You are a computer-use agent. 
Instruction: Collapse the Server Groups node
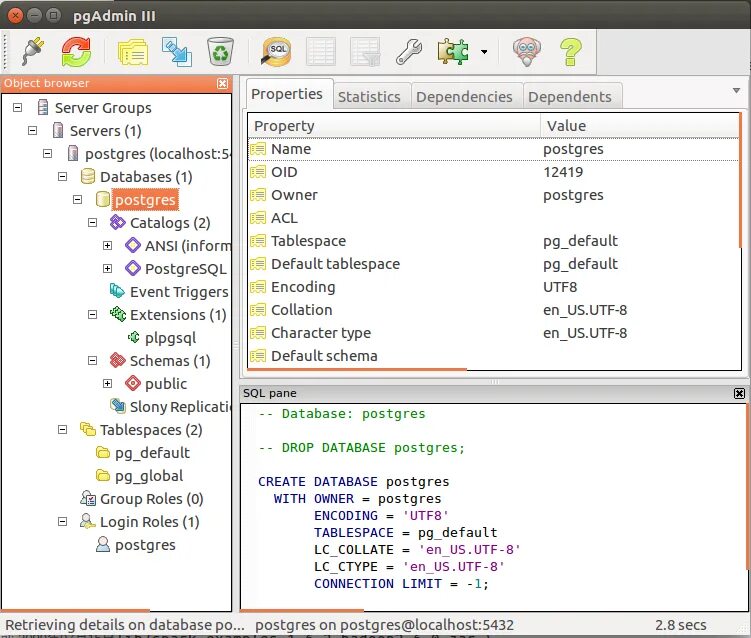[18, 107]
